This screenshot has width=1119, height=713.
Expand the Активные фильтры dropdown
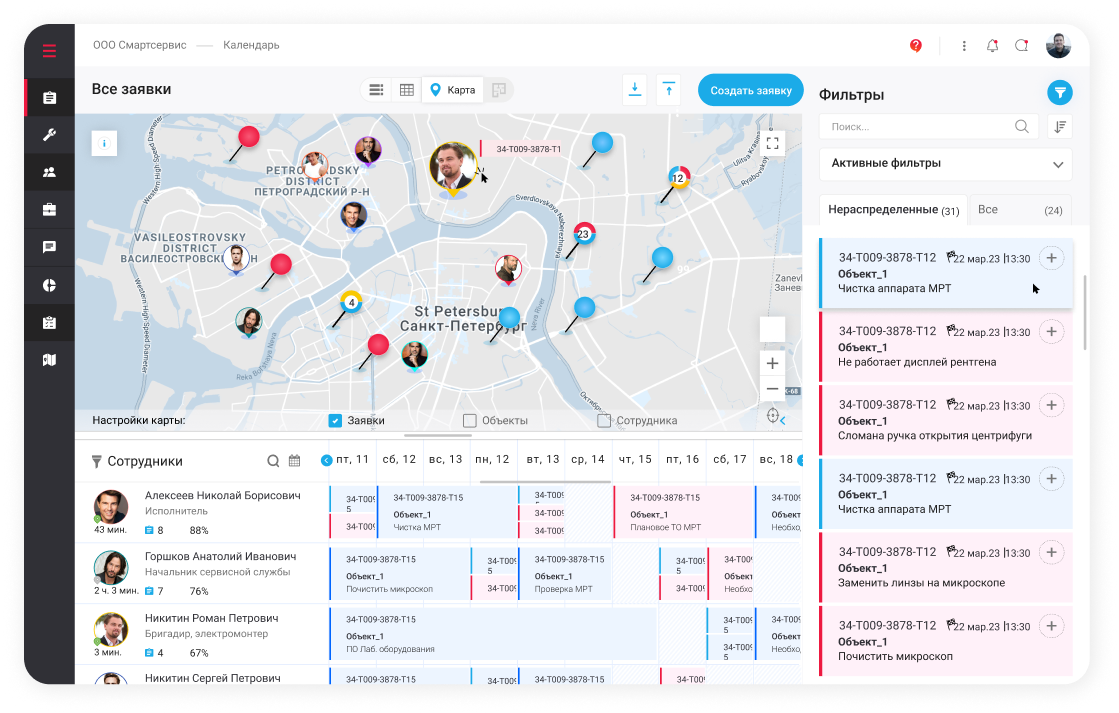tap(946, 163)
